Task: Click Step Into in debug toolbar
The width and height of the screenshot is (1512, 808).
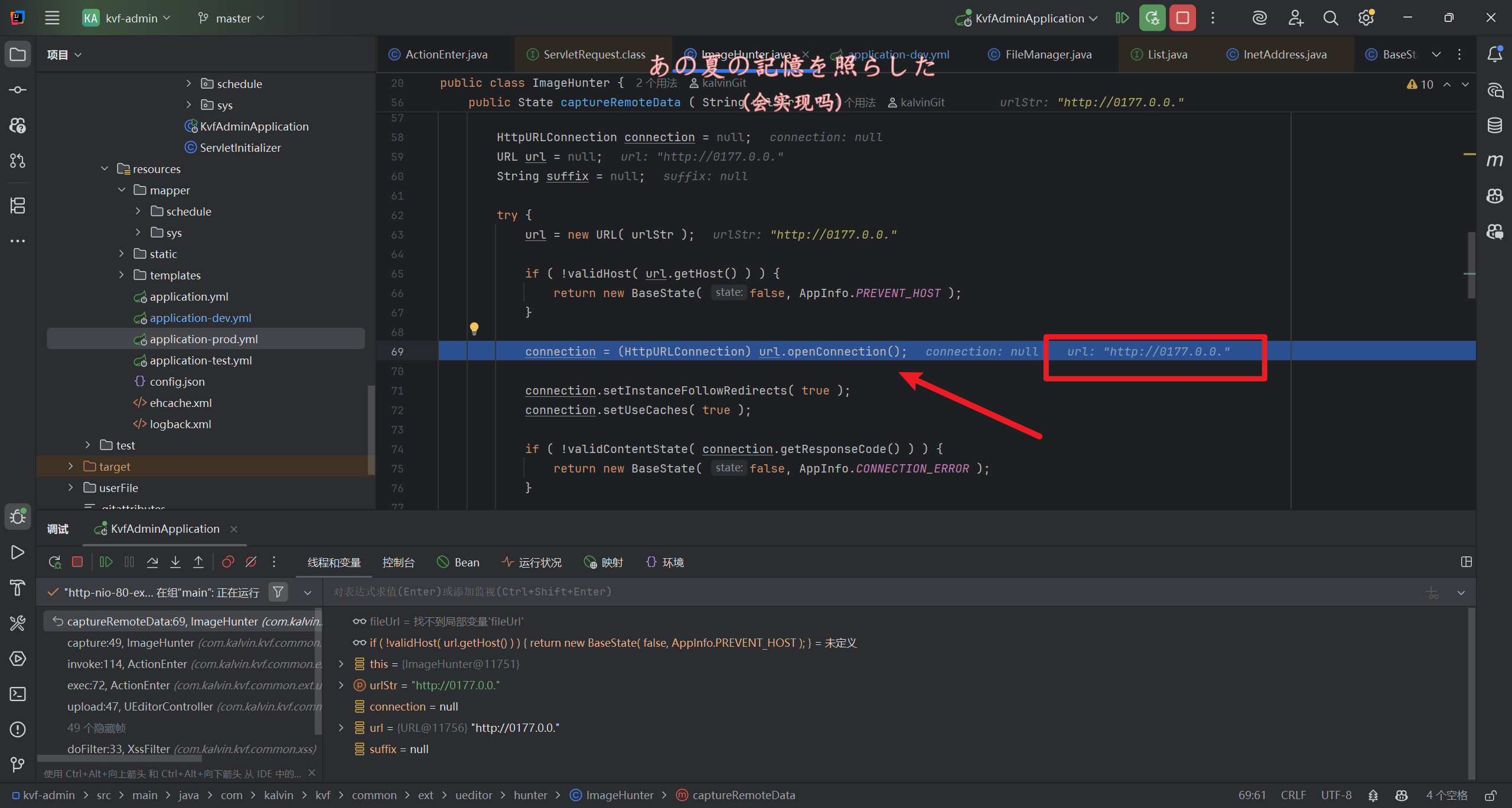Action: click(175, 562)
